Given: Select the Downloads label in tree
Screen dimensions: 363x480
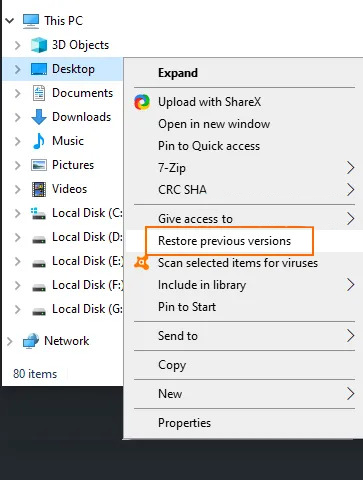Looking at the screenshot, I should [81, 117].
